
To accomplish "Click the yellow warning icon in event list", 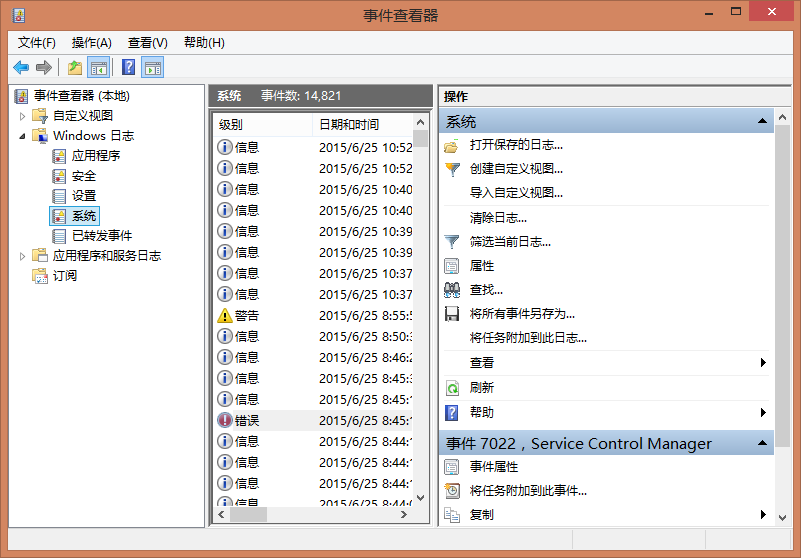I will (x=225, y=316).
